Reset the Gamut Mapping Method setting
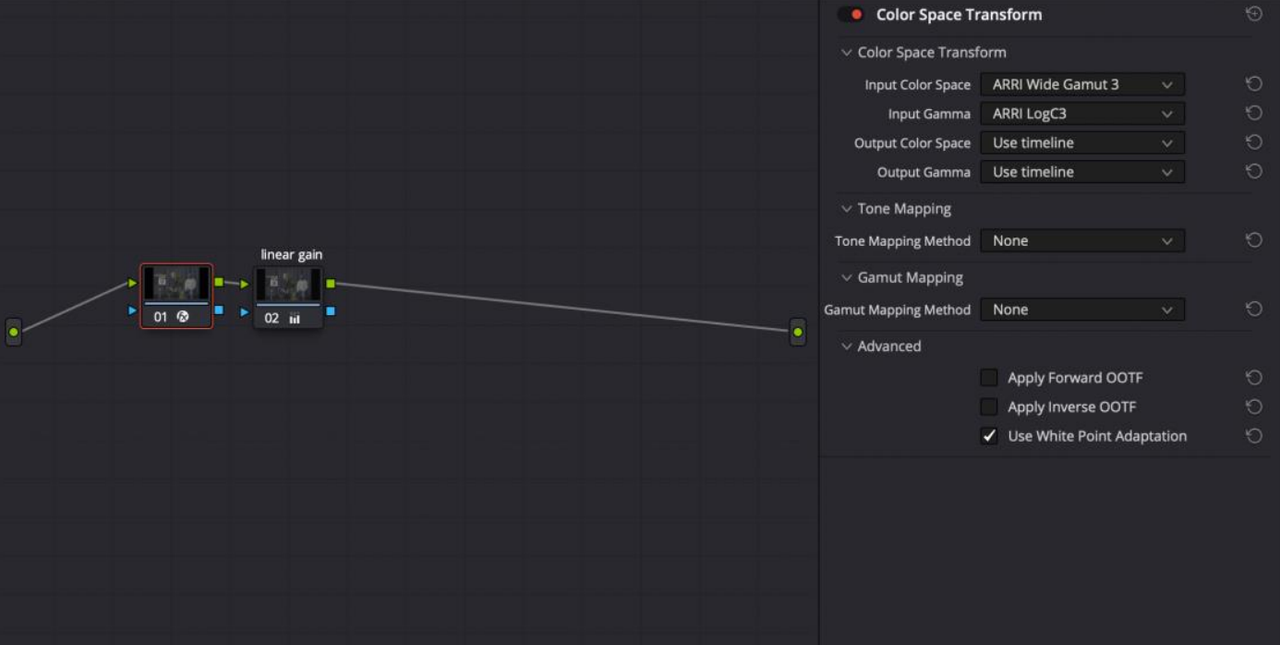Viewport: 1280px width, 645px height. point(1254,310)
